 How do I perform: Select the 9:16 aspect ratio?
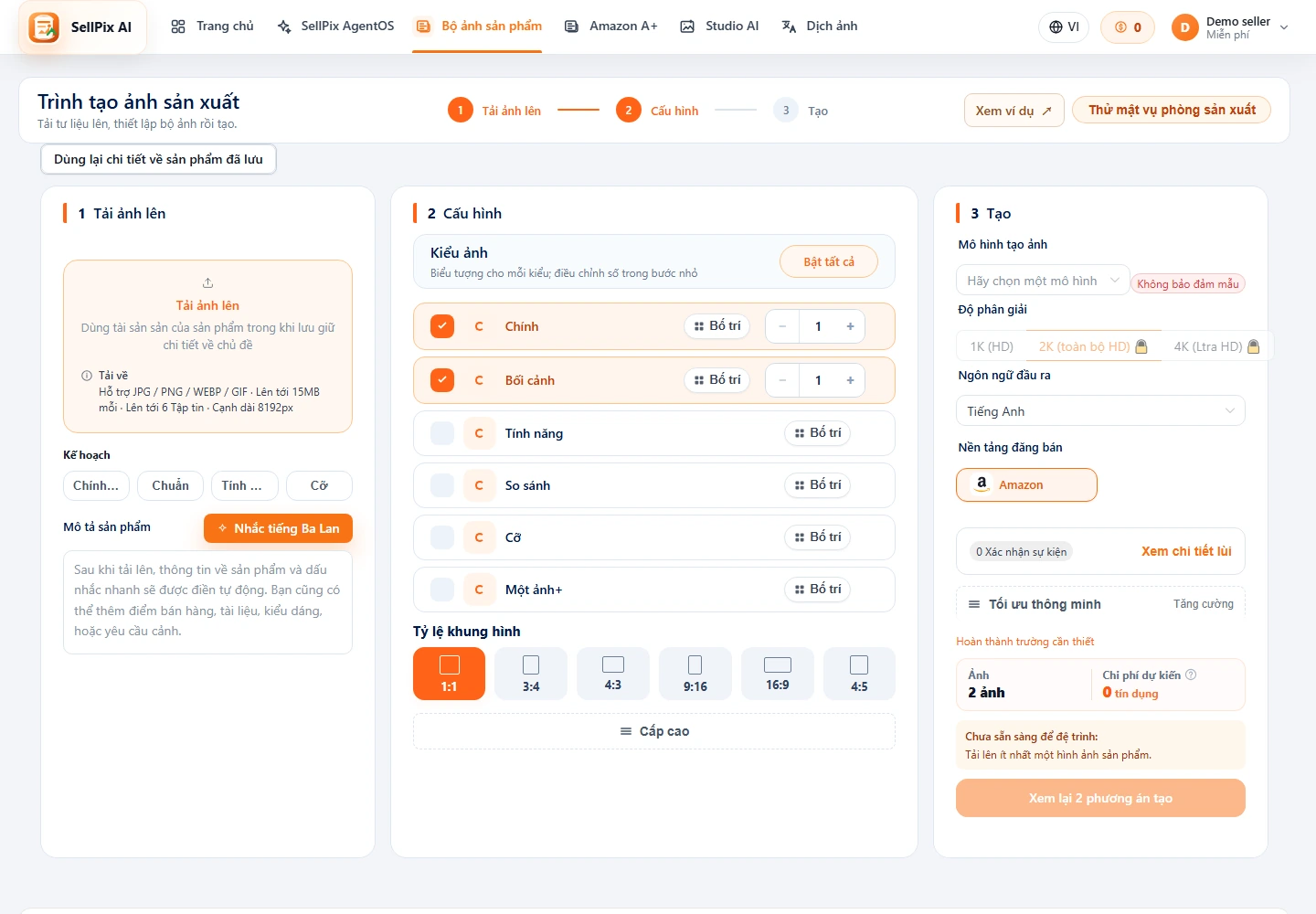tap(695, 674)
